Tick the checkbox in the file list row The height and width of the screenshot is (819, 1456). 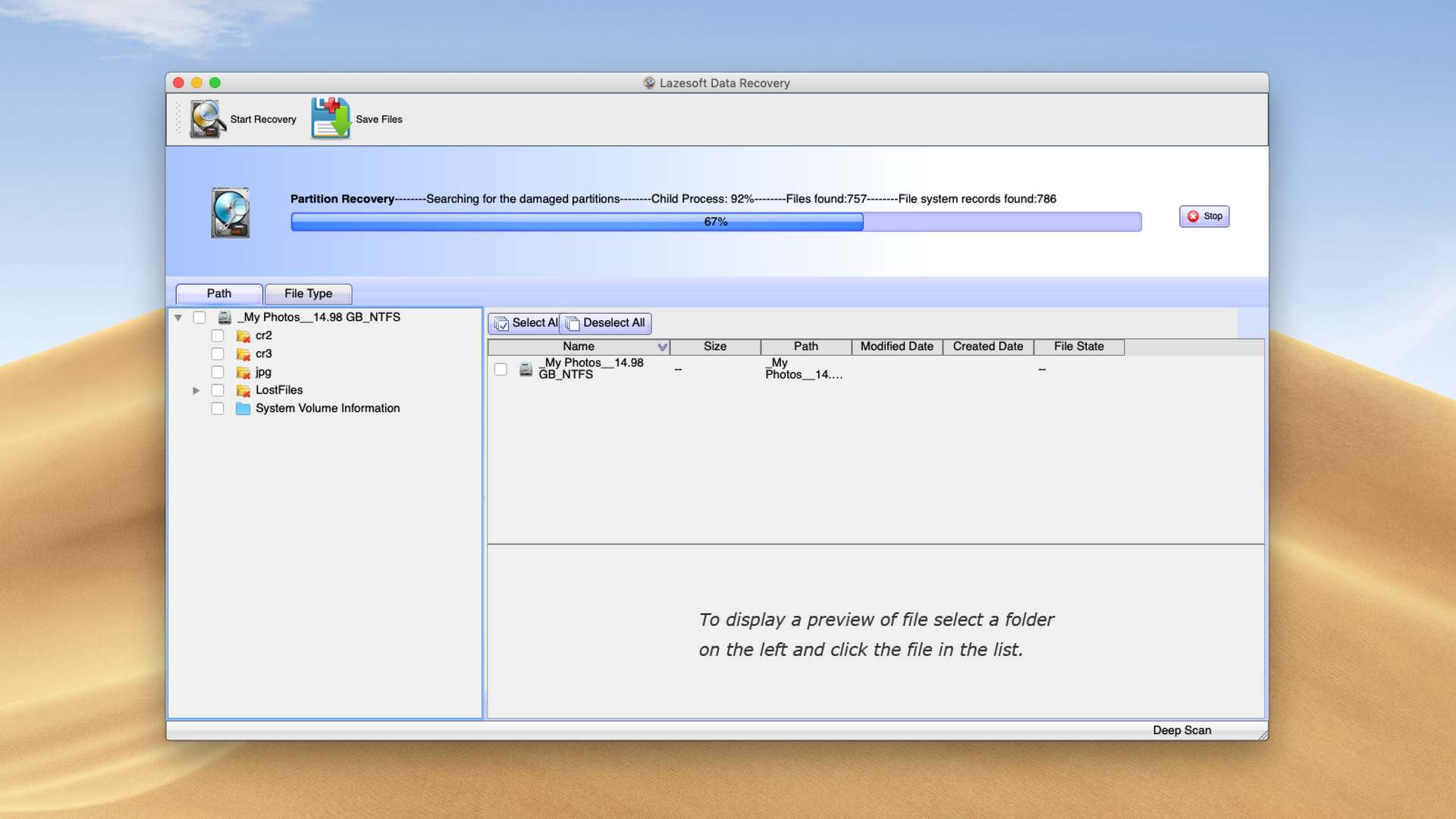[500, 369]
